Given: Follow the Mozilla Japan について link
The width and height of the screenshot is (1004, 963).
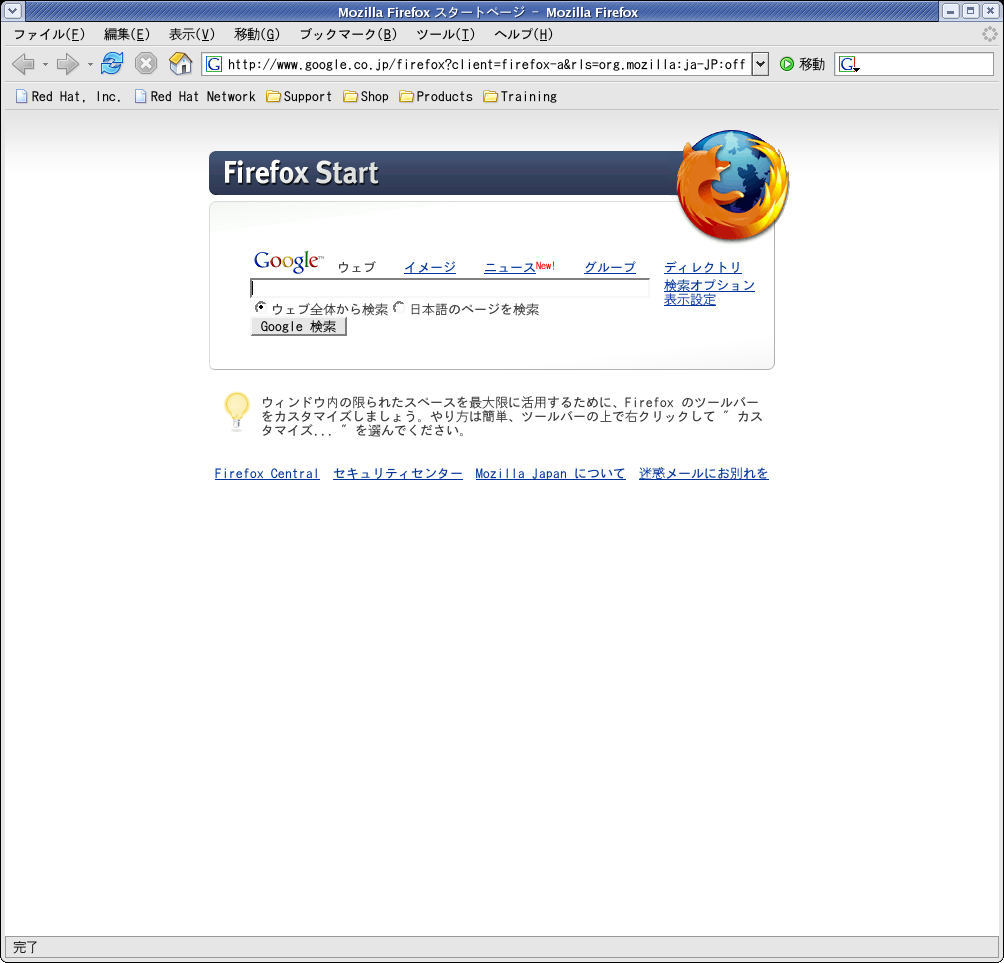Looking at the screenshot, I should [550, 474].
